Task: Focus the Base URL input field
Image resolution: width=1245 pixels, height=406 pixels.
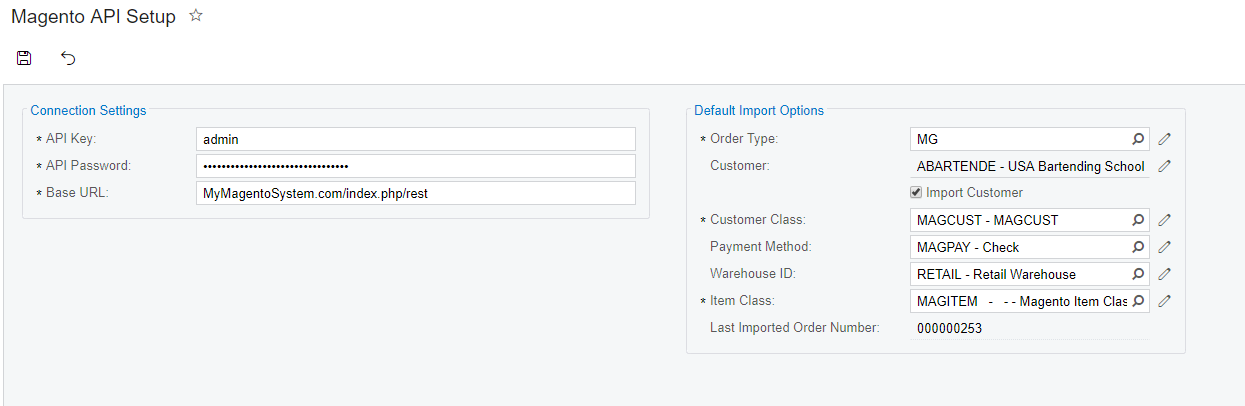Action: [416, 193]
